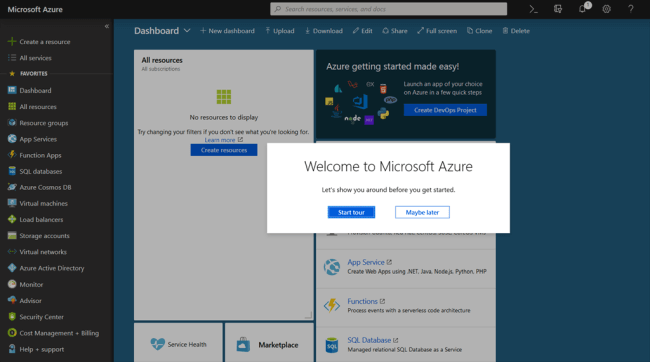Click the Start tour button
This screenshot has height=362, width=650.
point(351,212)
